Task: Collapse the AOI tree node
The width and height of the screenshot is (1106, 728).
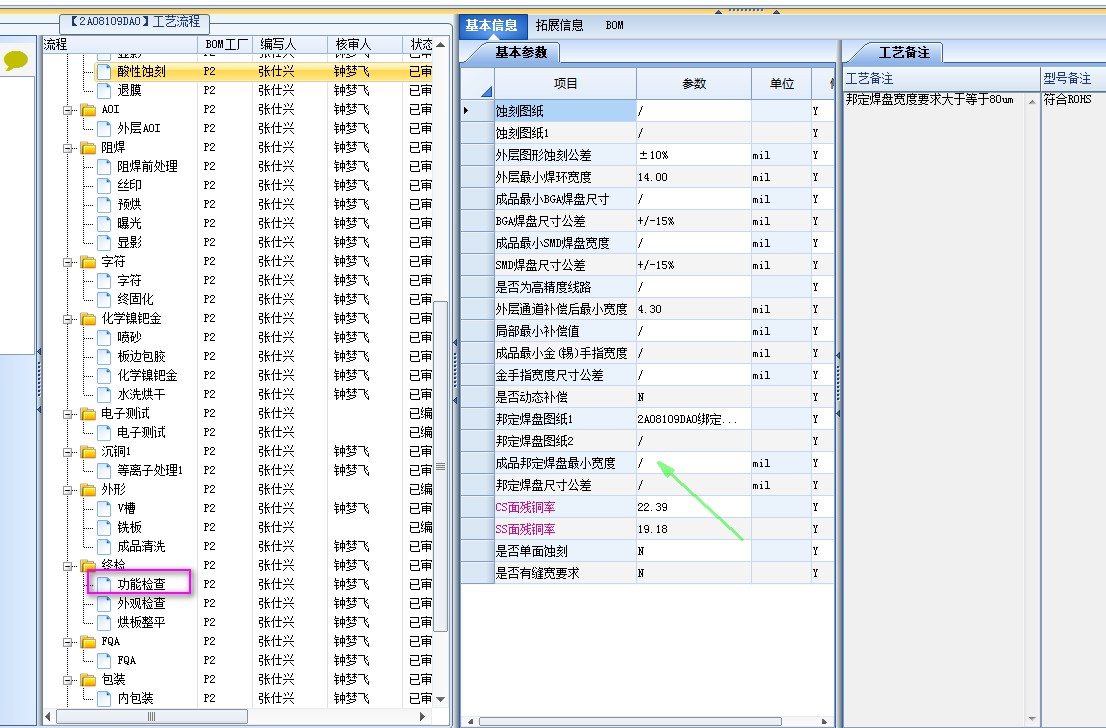Action: (68, 110)
